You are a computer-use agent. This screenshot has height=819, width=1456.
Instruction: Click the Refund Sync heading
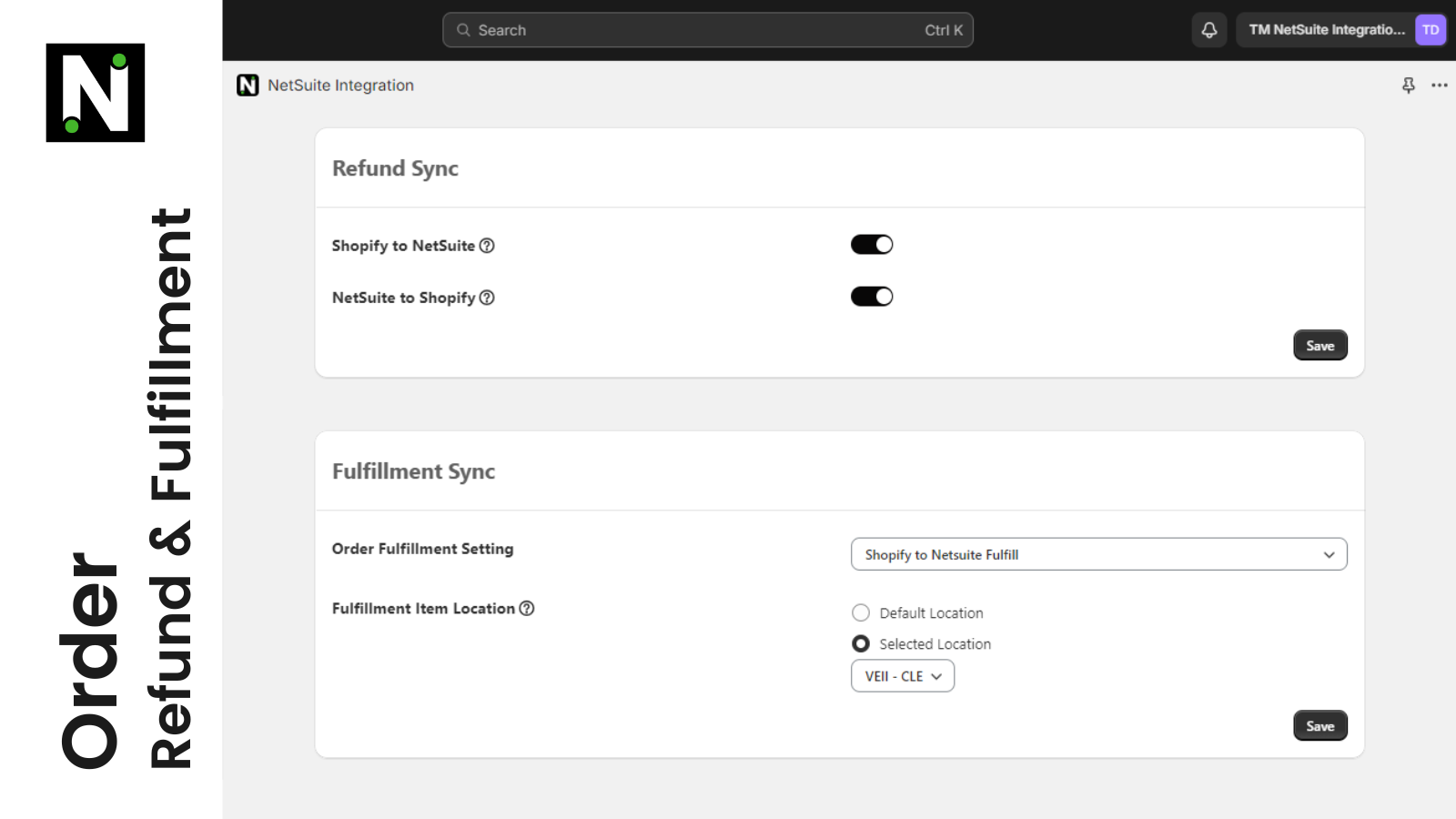[395, 168]
